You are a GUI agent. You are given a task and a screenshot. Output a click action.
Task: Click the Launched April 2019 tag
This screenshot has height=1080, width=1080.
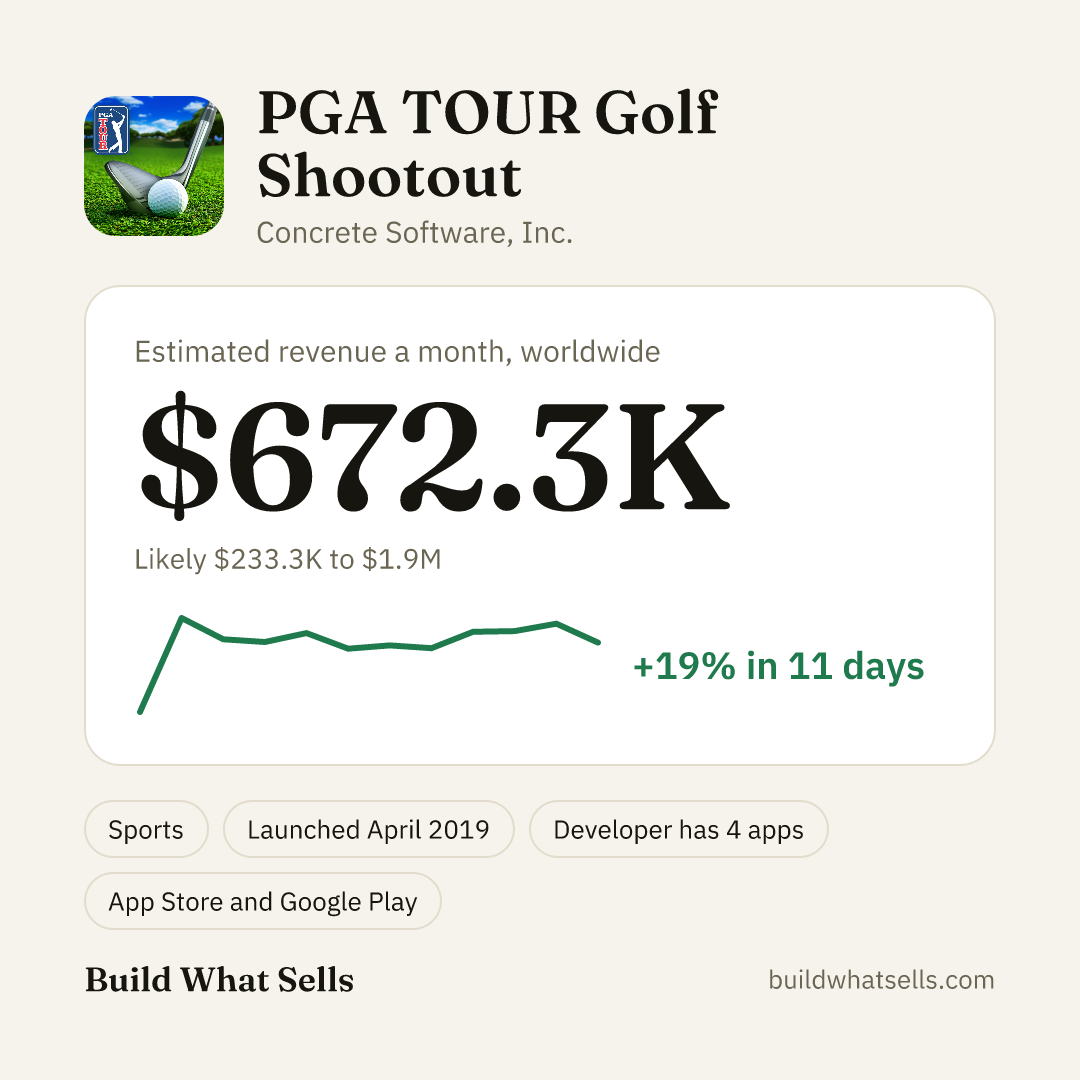[368, 829]
